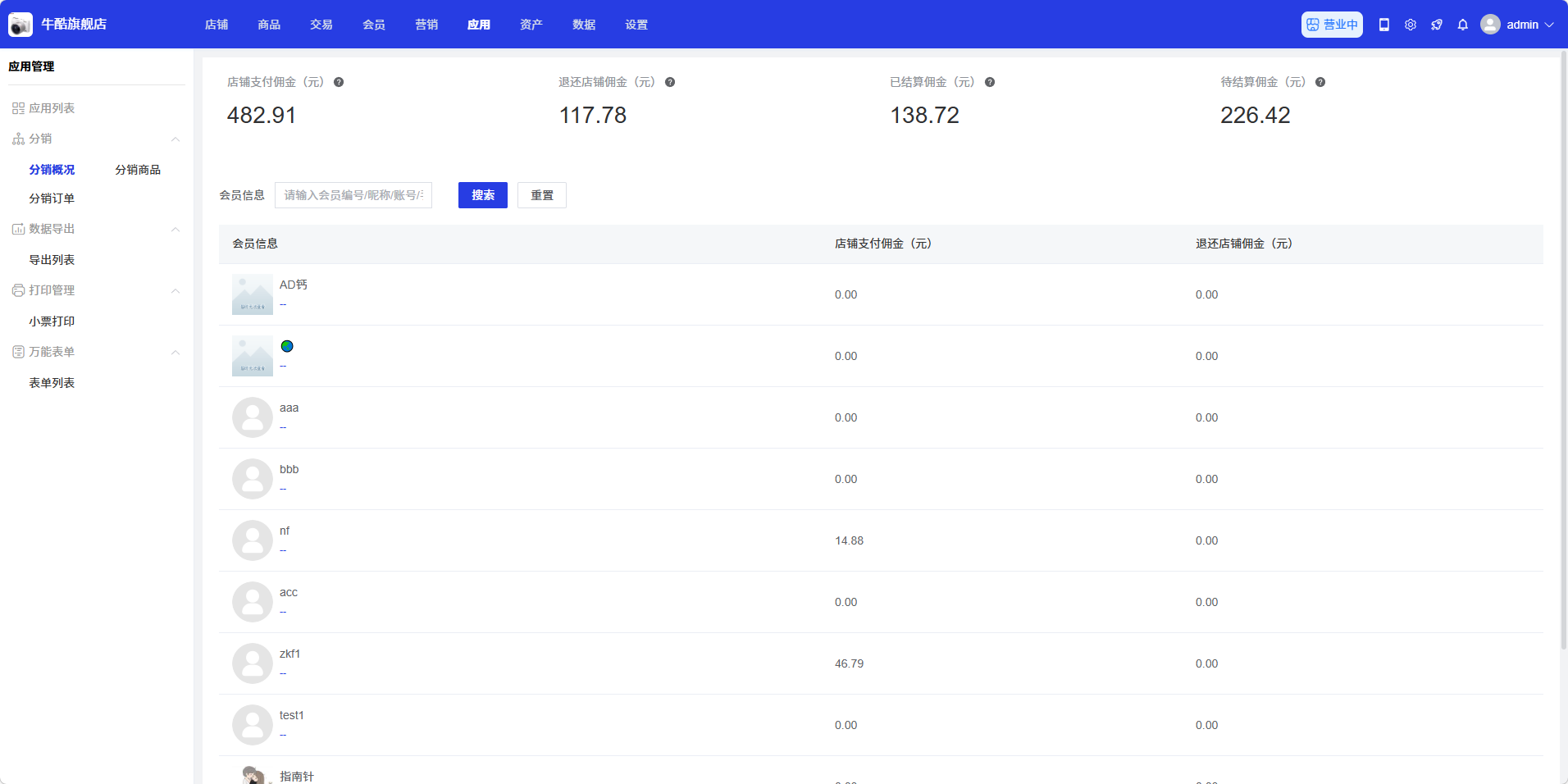Screen dimensions: 1568x784
Task: Open the 分销订单 sidebar item
Action: coord(52,198)
